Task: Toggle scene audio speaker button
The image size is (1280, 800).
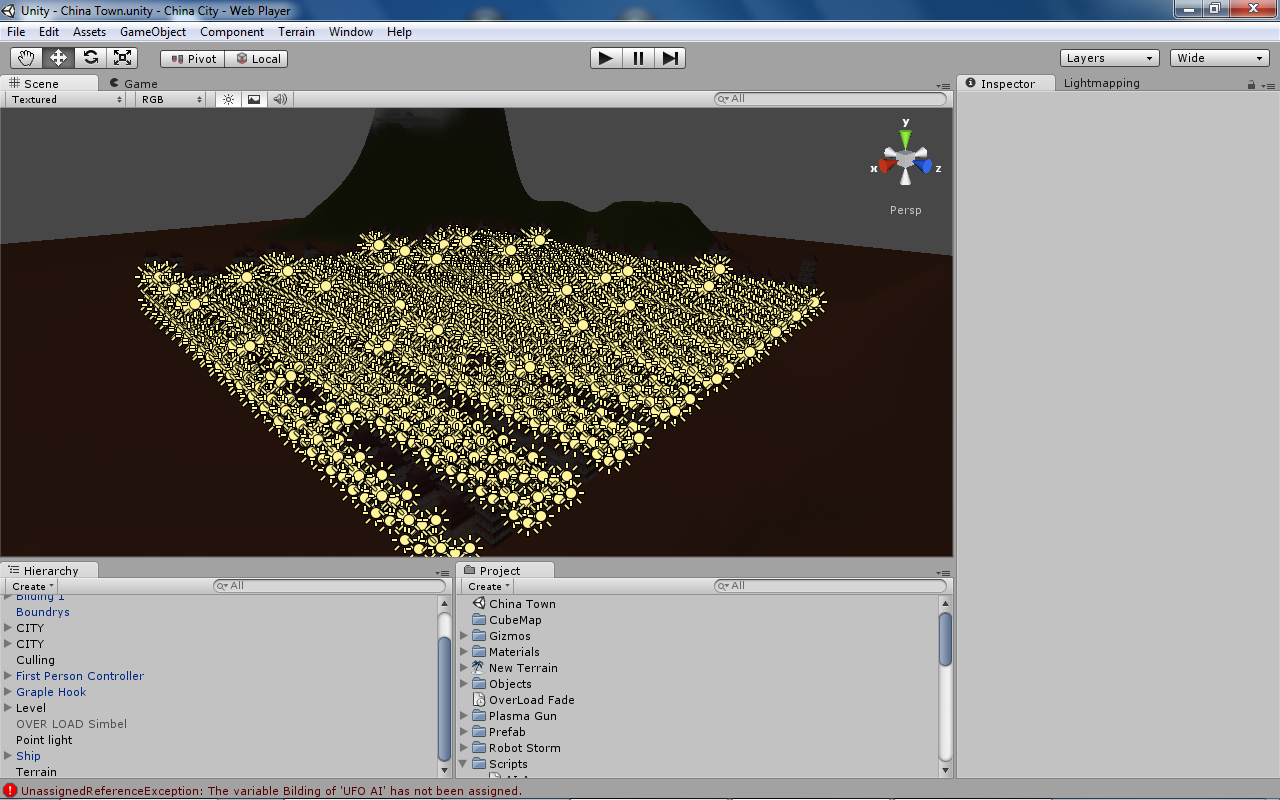Action: 280,99
